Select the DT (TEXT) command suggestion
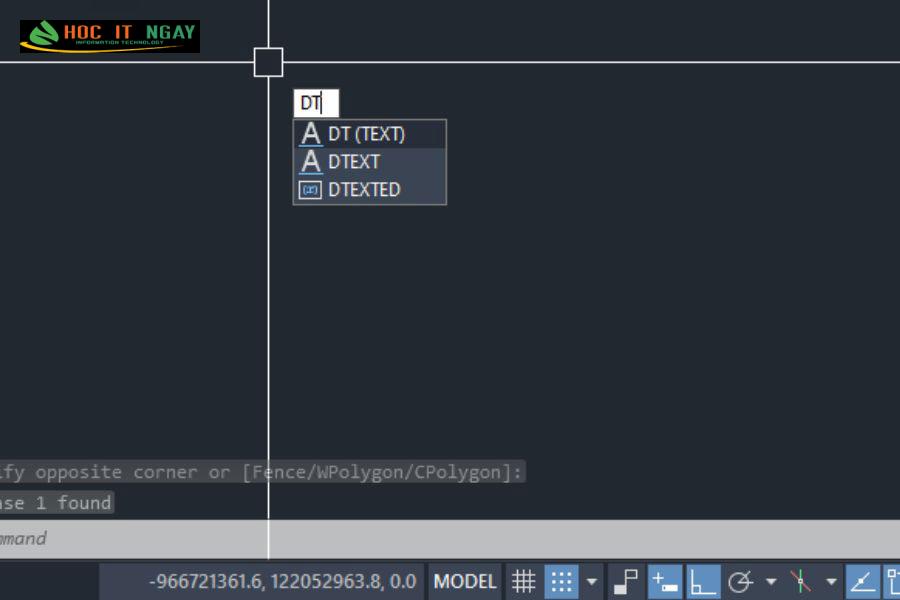This screenshot has height=600, width=900. 370,134
